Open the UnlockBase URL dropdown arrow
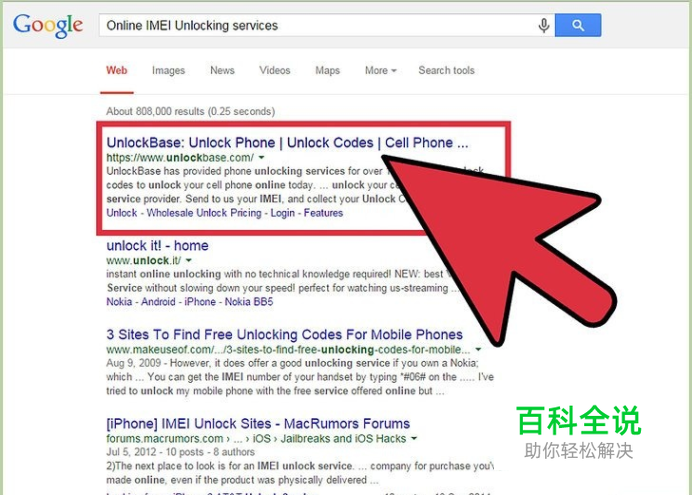The width and height of the screenshot is (692, 495). point(261,158)
